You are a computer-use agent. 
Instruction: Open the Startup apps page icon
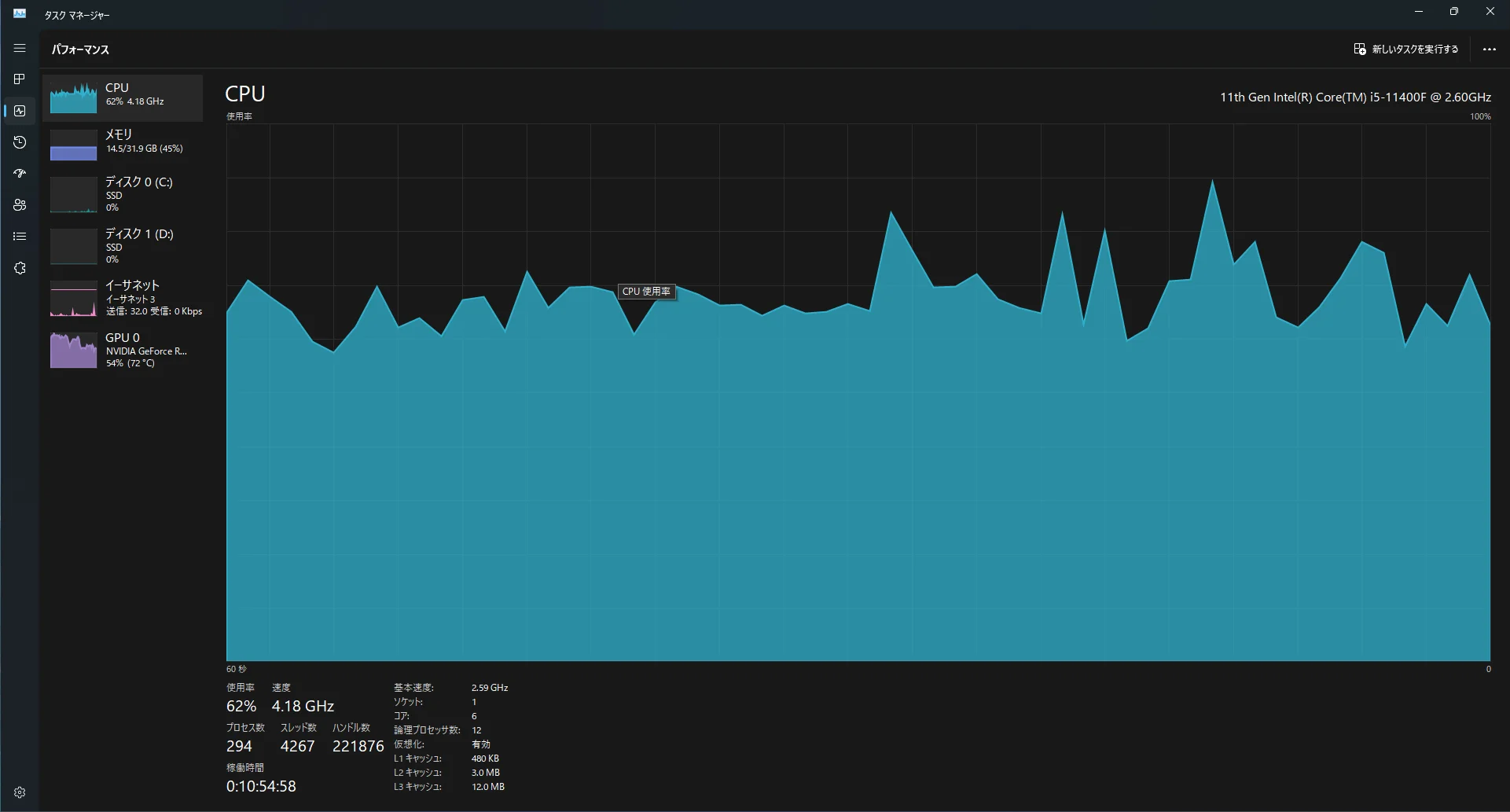tap(20, 174)
